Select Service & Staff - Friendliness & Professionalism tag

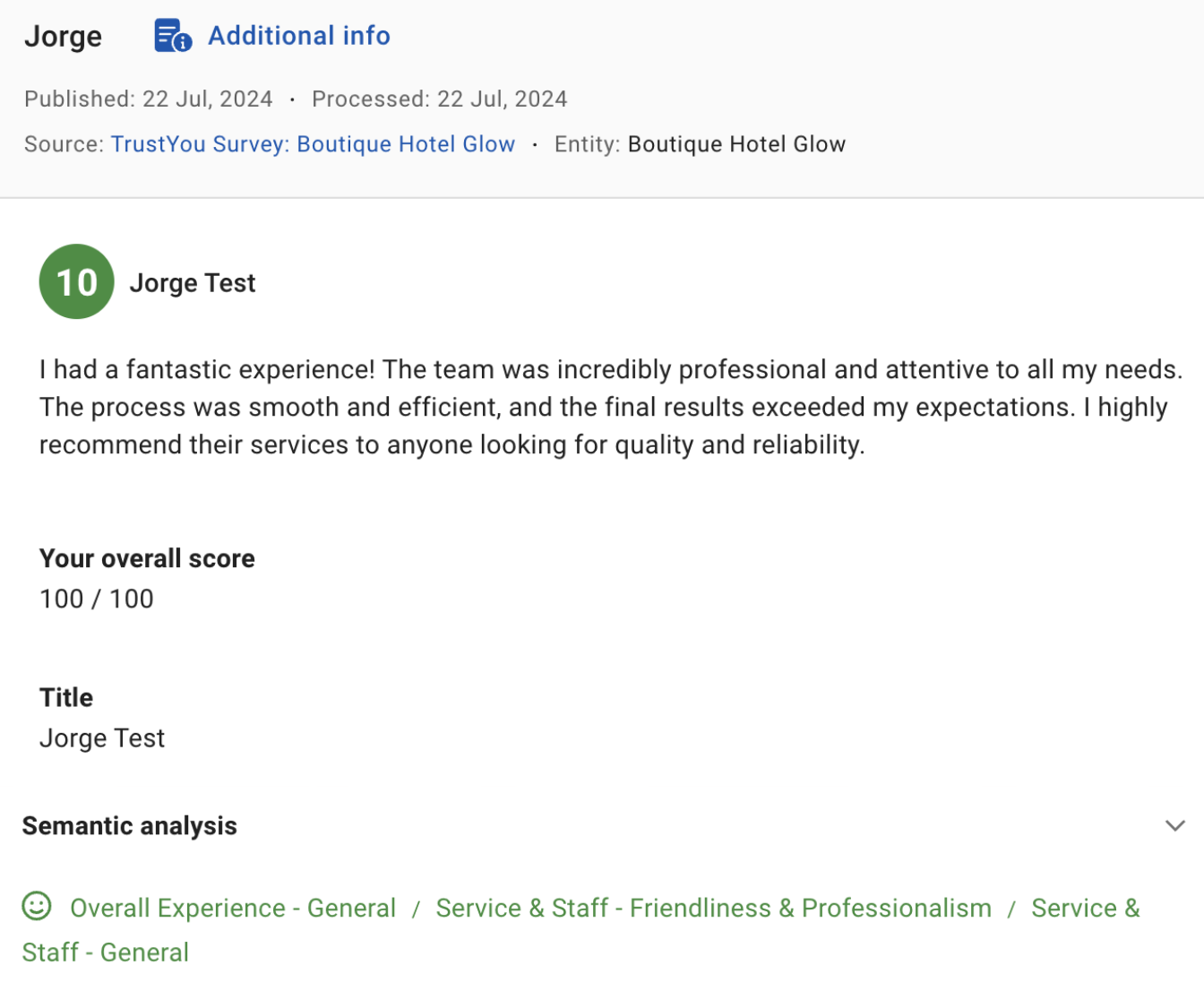714,908
